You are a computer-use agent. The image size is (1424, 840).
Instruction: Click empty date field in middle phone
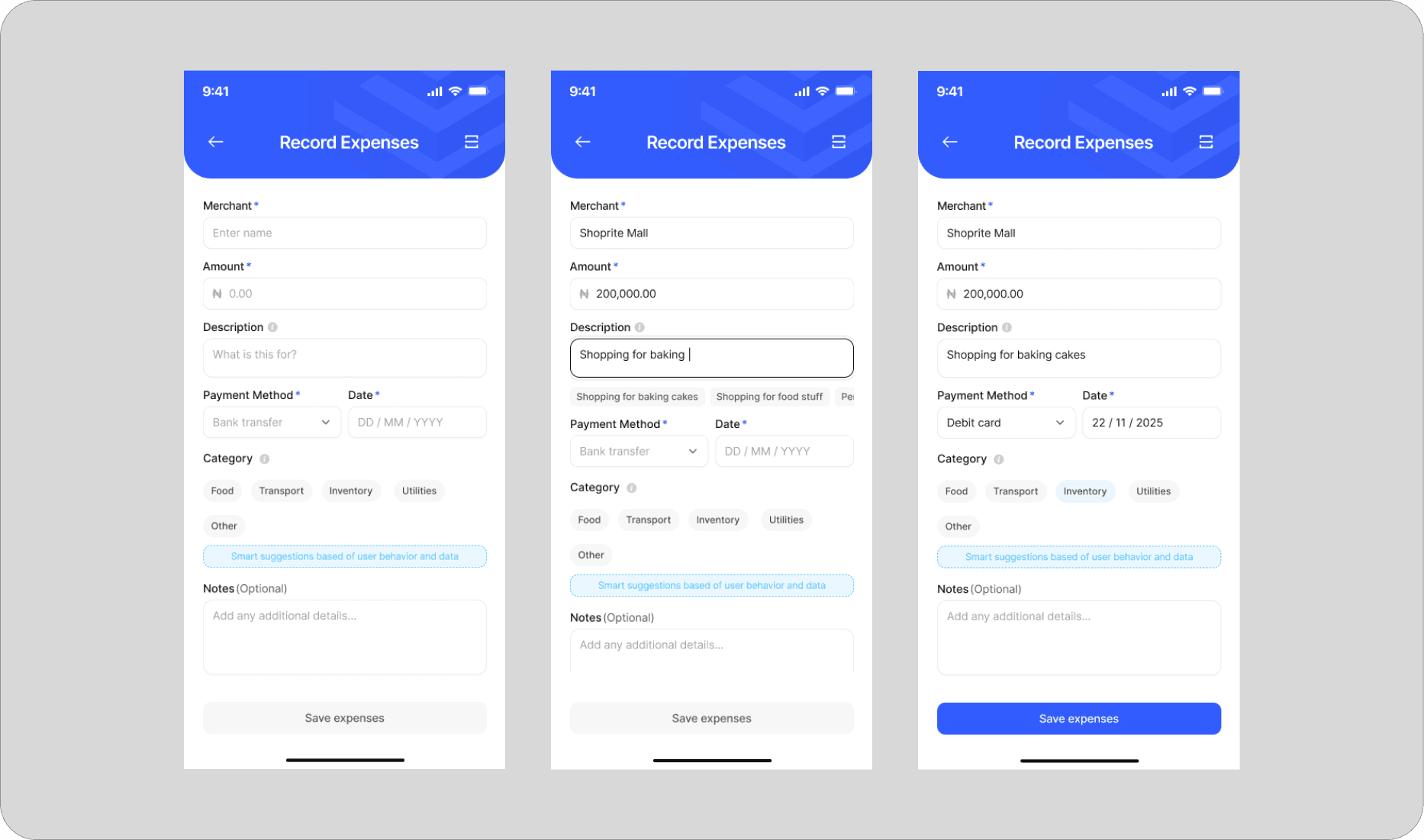784,452
